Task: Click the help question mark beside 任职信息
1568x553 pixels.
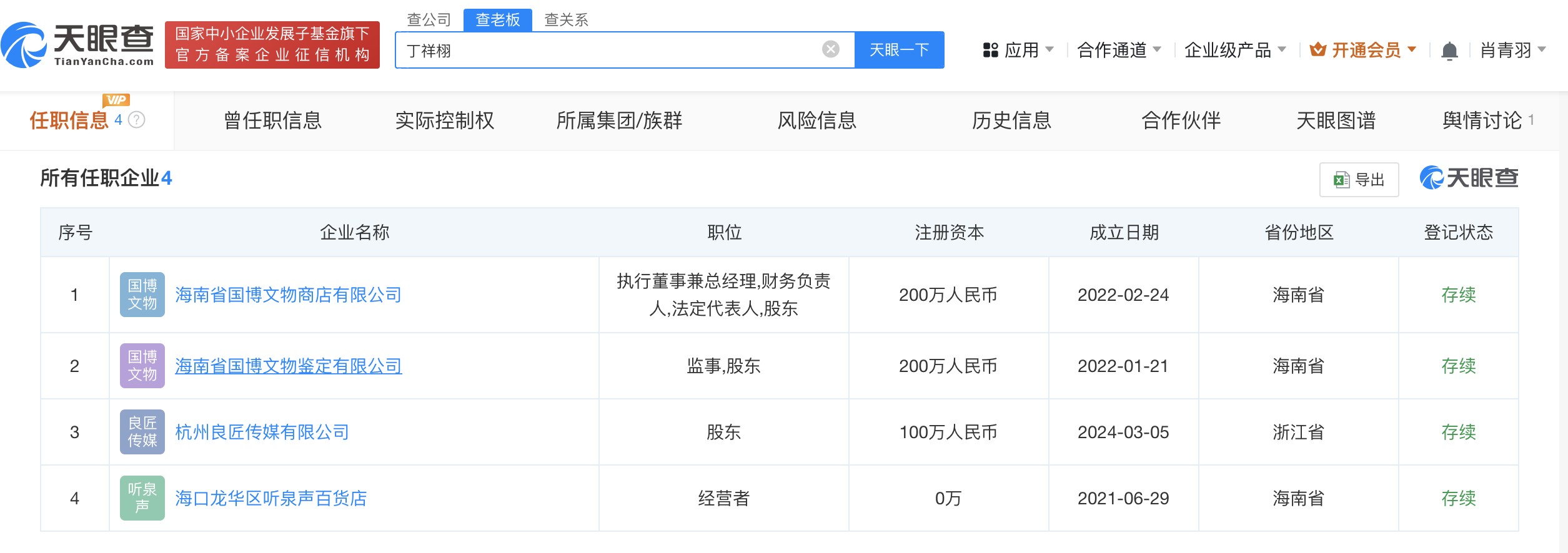Action: tap(137, 119)
